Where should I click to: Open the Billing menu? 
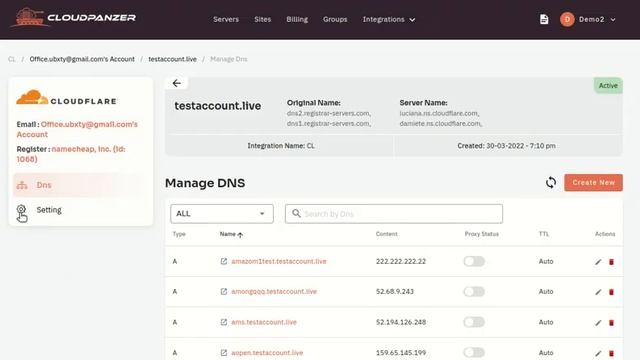297,19
